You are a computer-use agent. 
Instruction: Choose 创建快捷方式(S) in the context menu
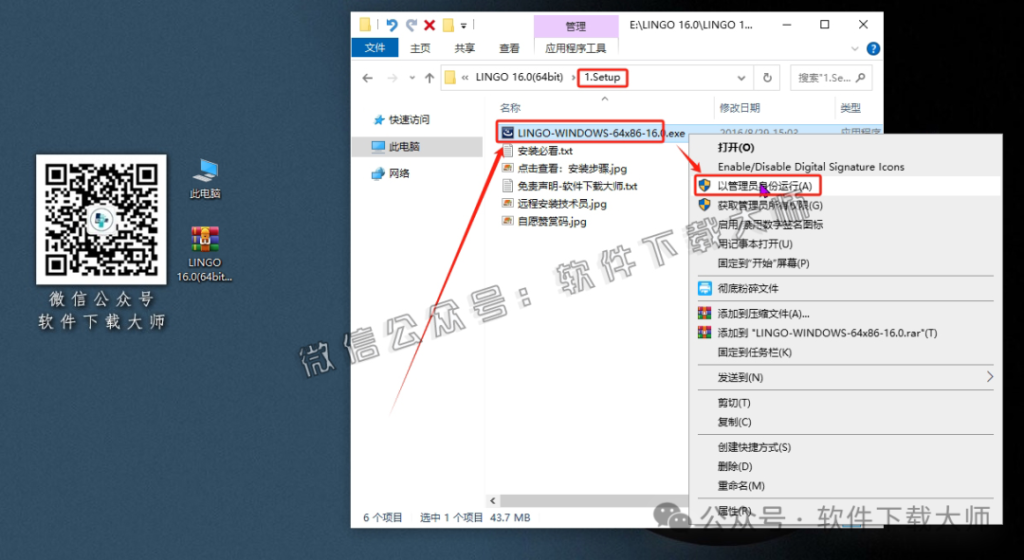(846, 448)
